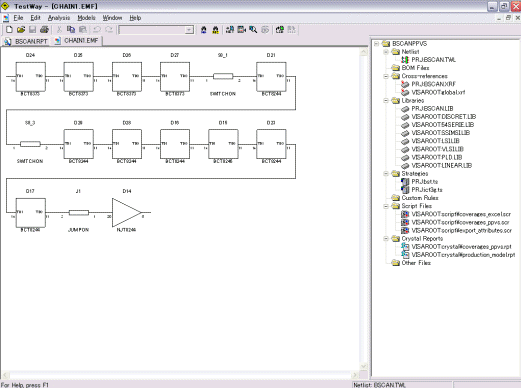Select VISAROOT LINEAR.LIB library
This screenshot has height=388, width=521.
click(x=442, y=165)
